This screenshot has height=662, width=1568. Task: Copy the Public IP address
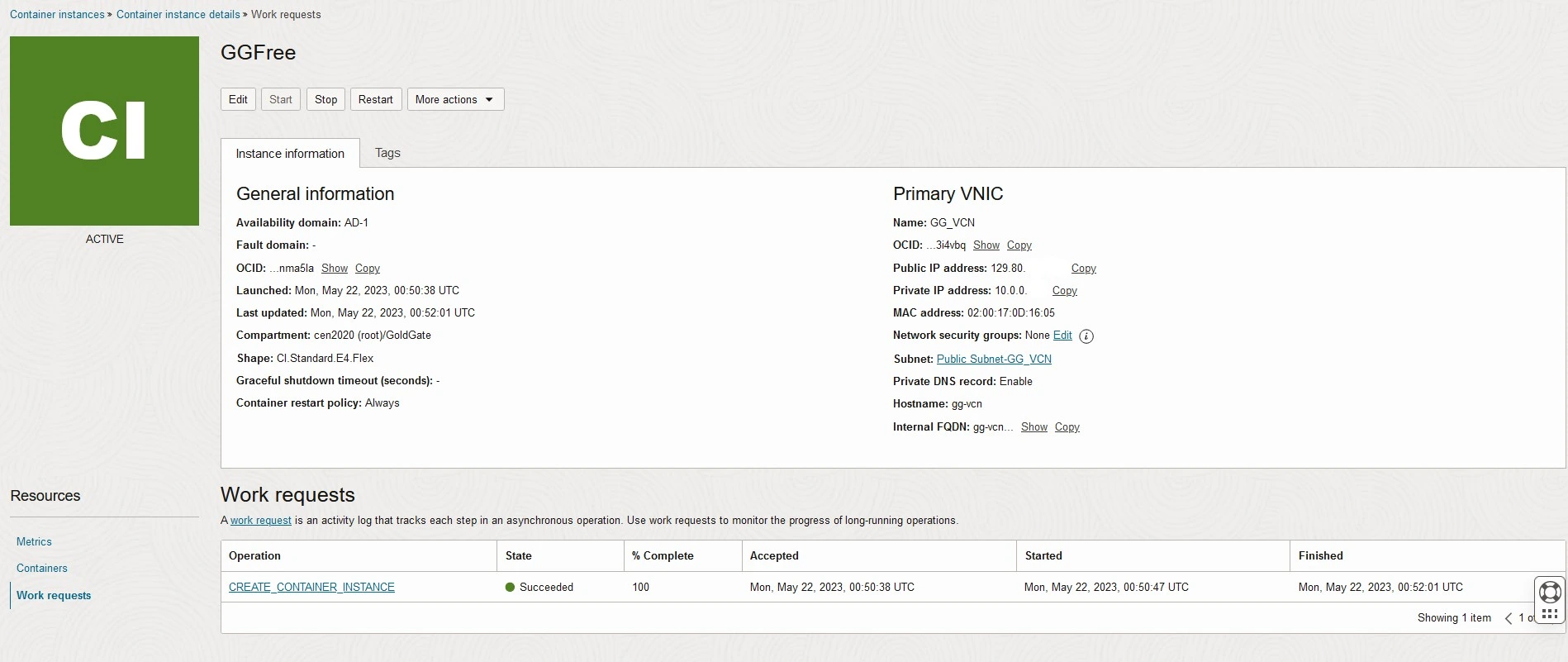pos(1084,269)
